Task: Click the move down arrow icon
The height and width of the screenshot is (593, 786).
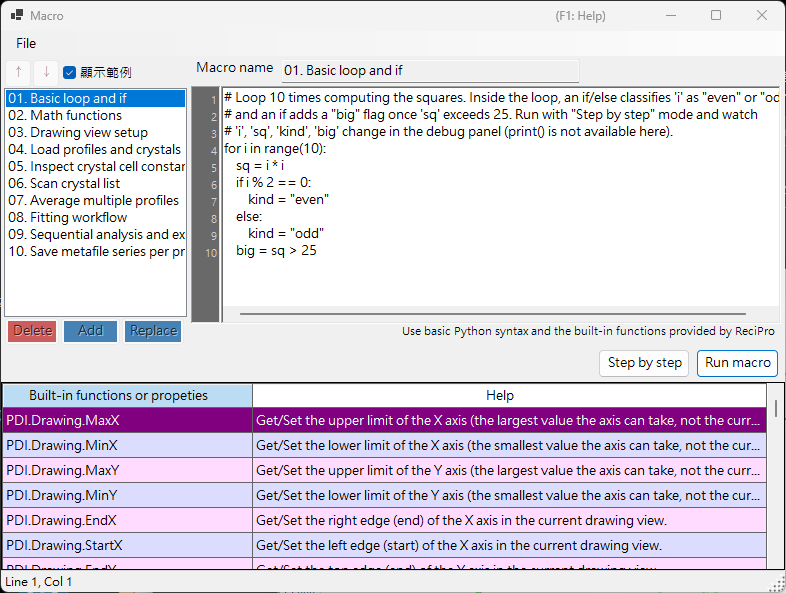Action: [x=46, y=72]
